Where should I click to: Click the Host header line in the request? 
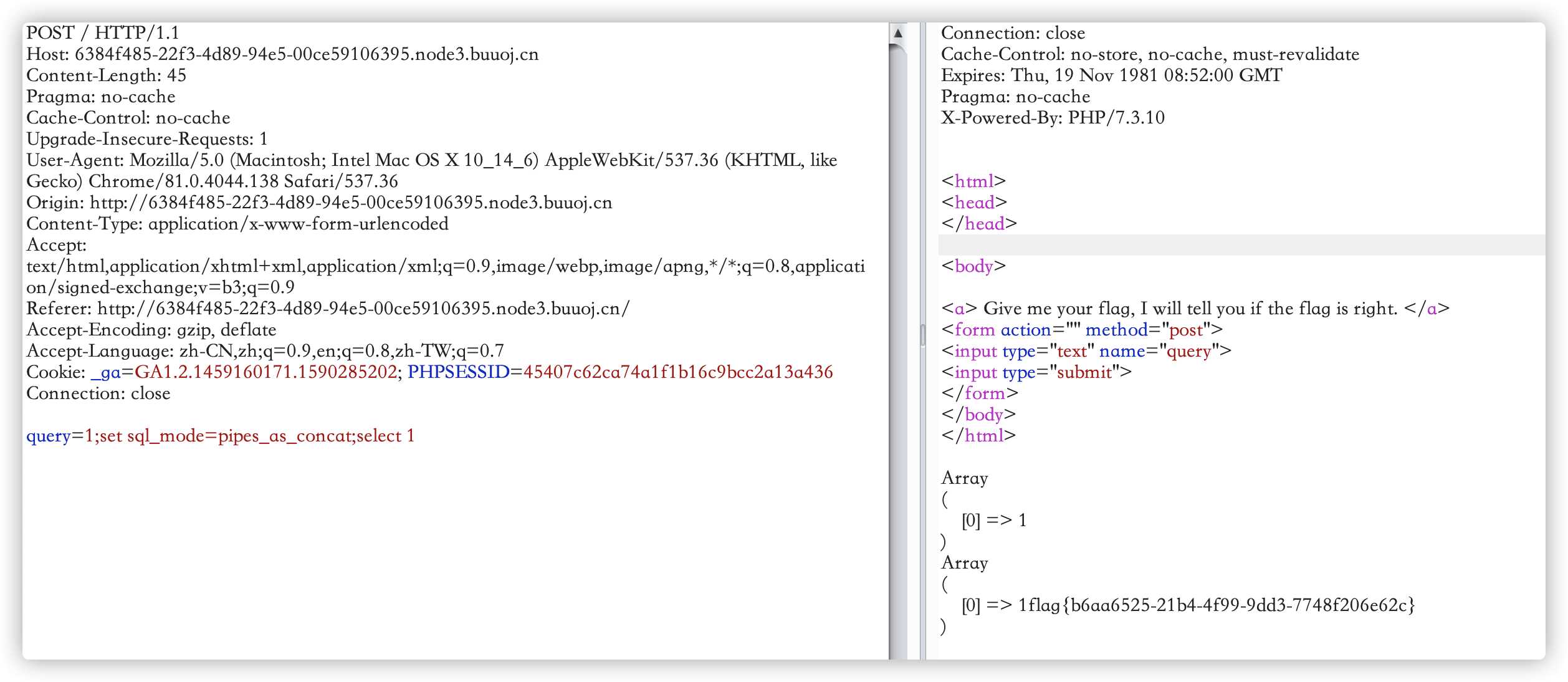click(282, 54)
